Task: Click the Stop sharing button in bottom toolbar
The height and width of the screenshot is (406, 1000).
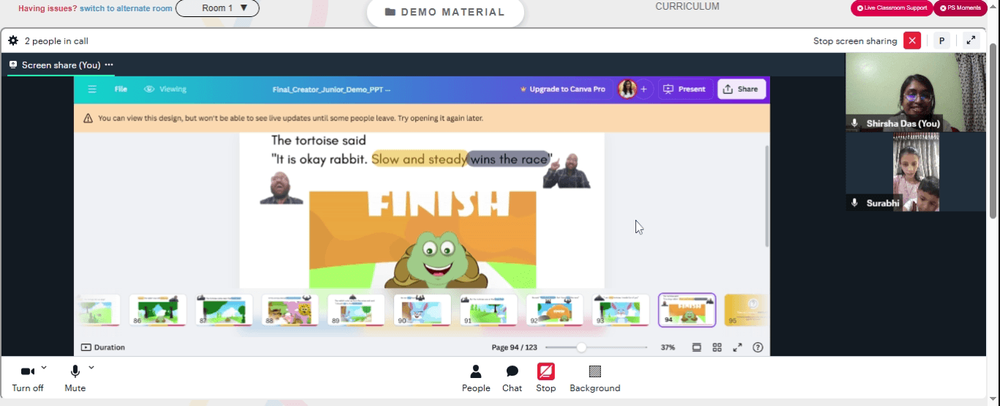Action: (546, 378)
